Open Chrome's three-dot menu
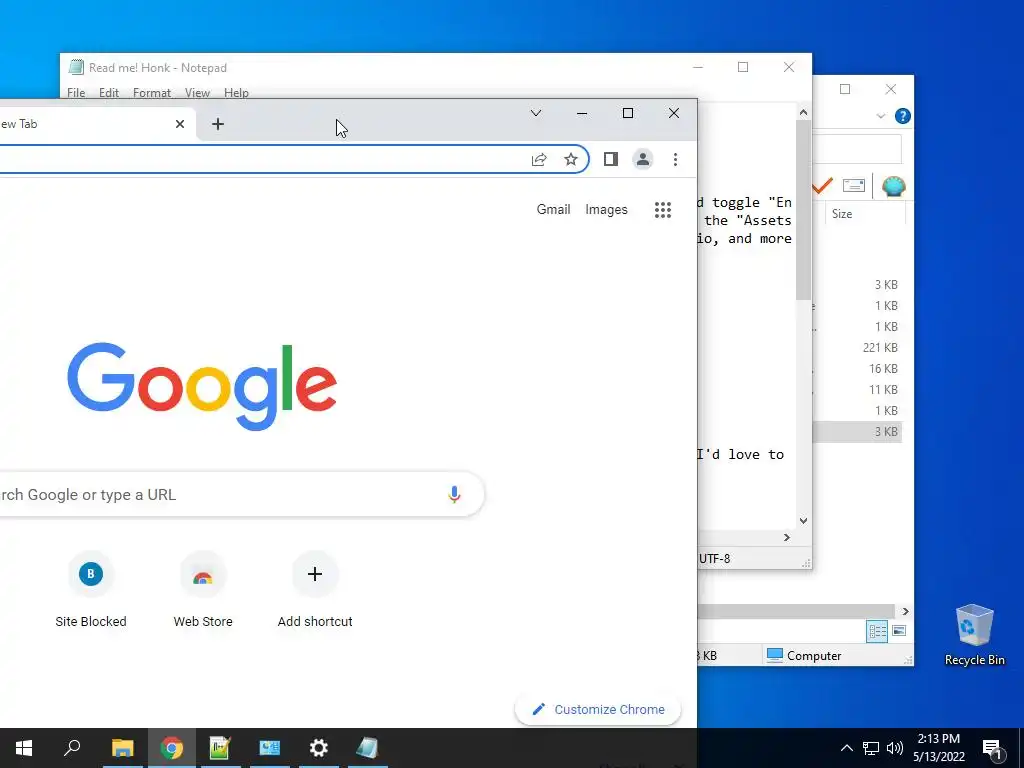This screenshot has width=1024, height=768. point(675,159)
